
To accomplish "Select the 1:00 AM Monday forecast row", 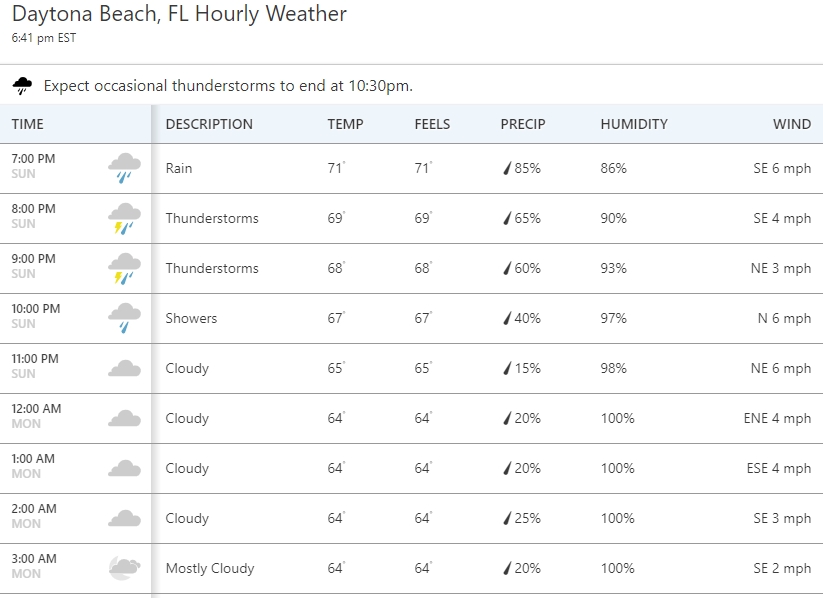I will click(x=412, y=468).
